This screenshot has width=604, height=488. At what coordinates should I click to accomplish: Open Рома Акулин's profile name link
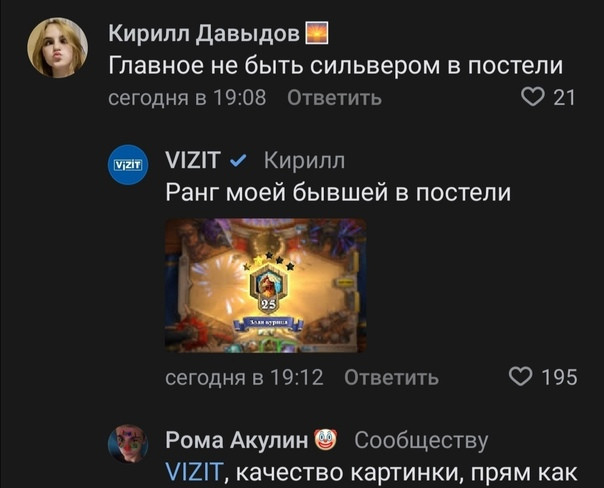237,440
